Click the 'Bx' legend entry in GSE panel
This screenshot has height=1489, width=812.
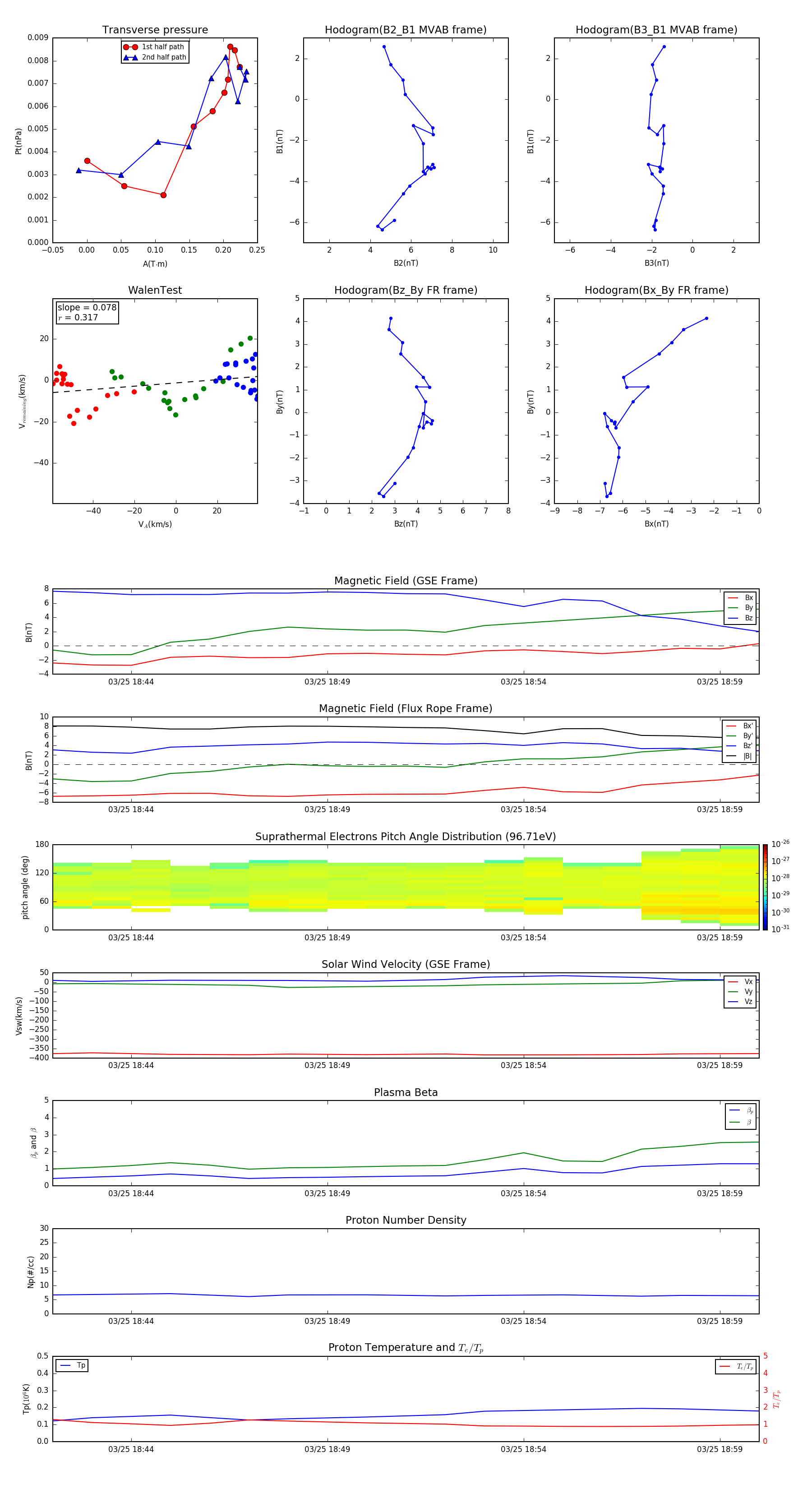click(741, 598)
